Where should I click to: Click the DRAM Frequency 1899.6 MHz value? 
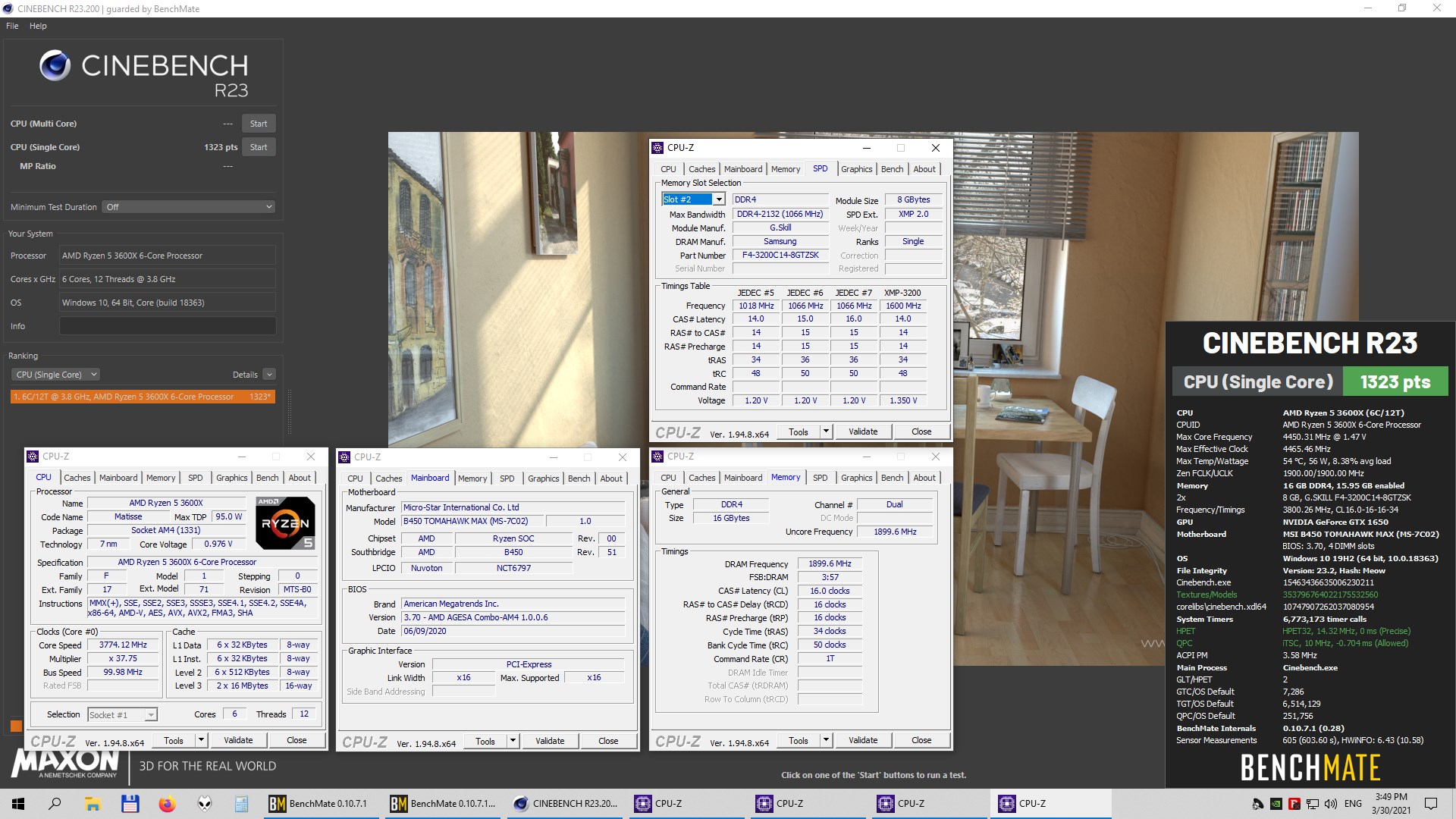[x=830, y=563]
